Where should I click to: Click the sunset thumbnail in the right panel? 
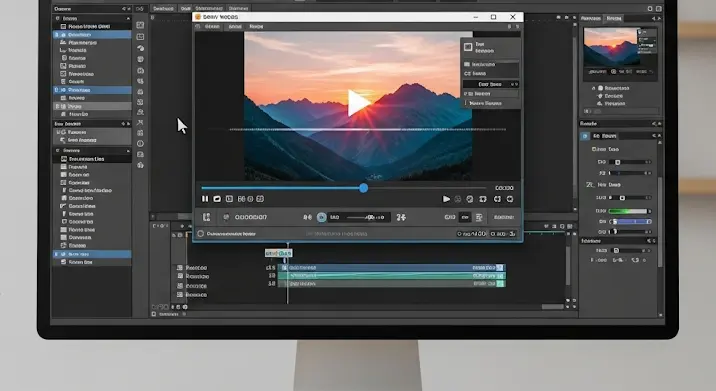tap(611, 47)
